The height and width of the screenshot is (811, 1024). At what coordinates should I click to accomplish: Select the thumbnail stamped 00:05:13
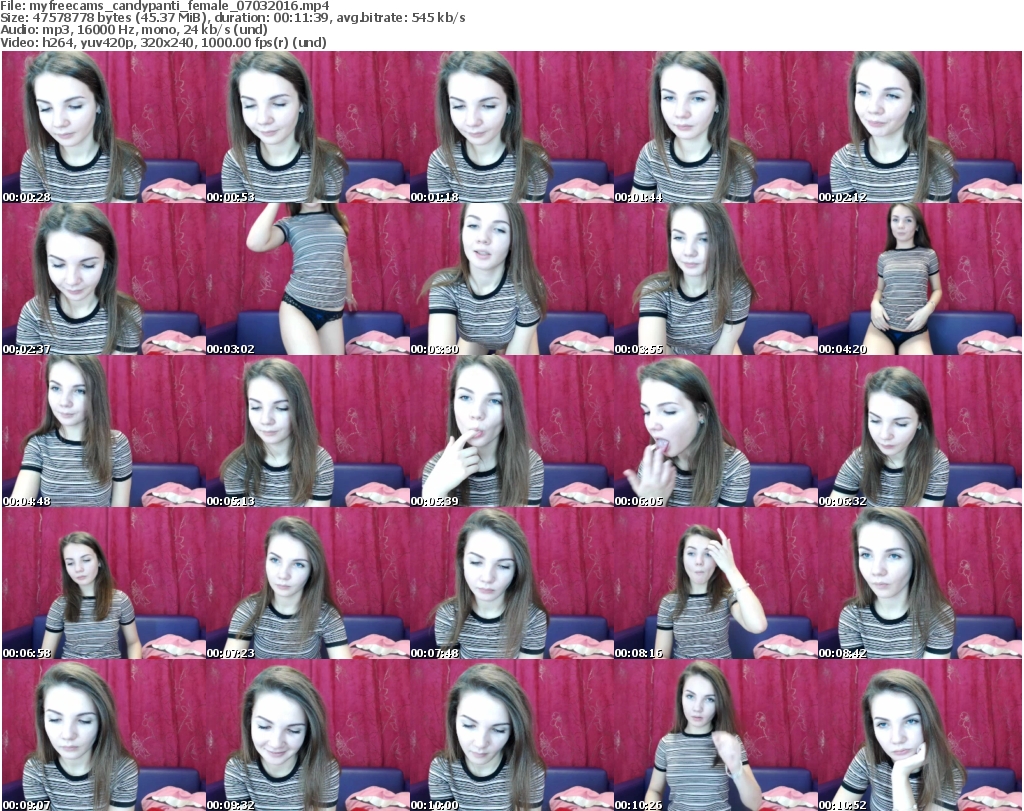[x=308, y=432]
